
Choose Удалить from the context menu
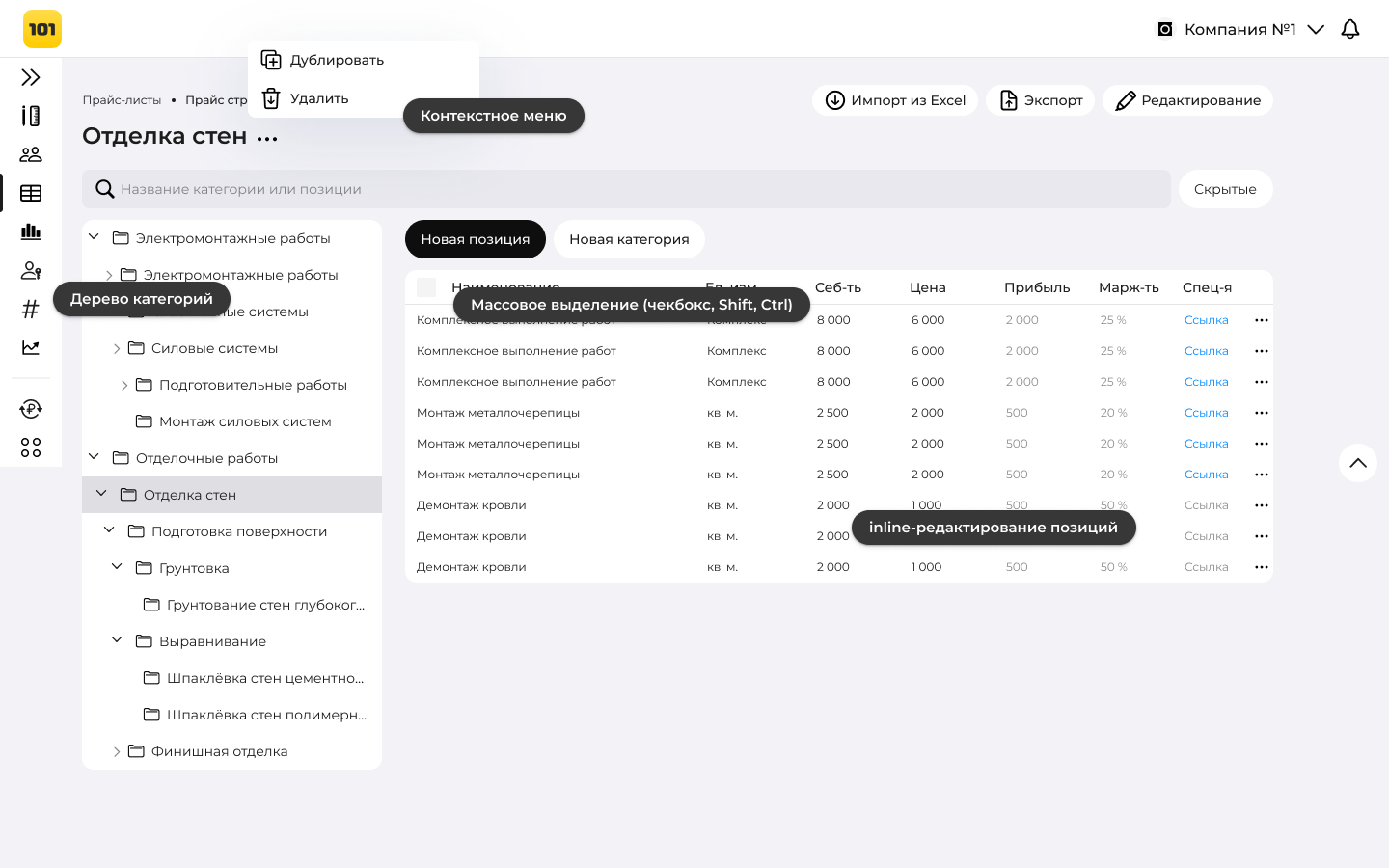coord(364,98)
